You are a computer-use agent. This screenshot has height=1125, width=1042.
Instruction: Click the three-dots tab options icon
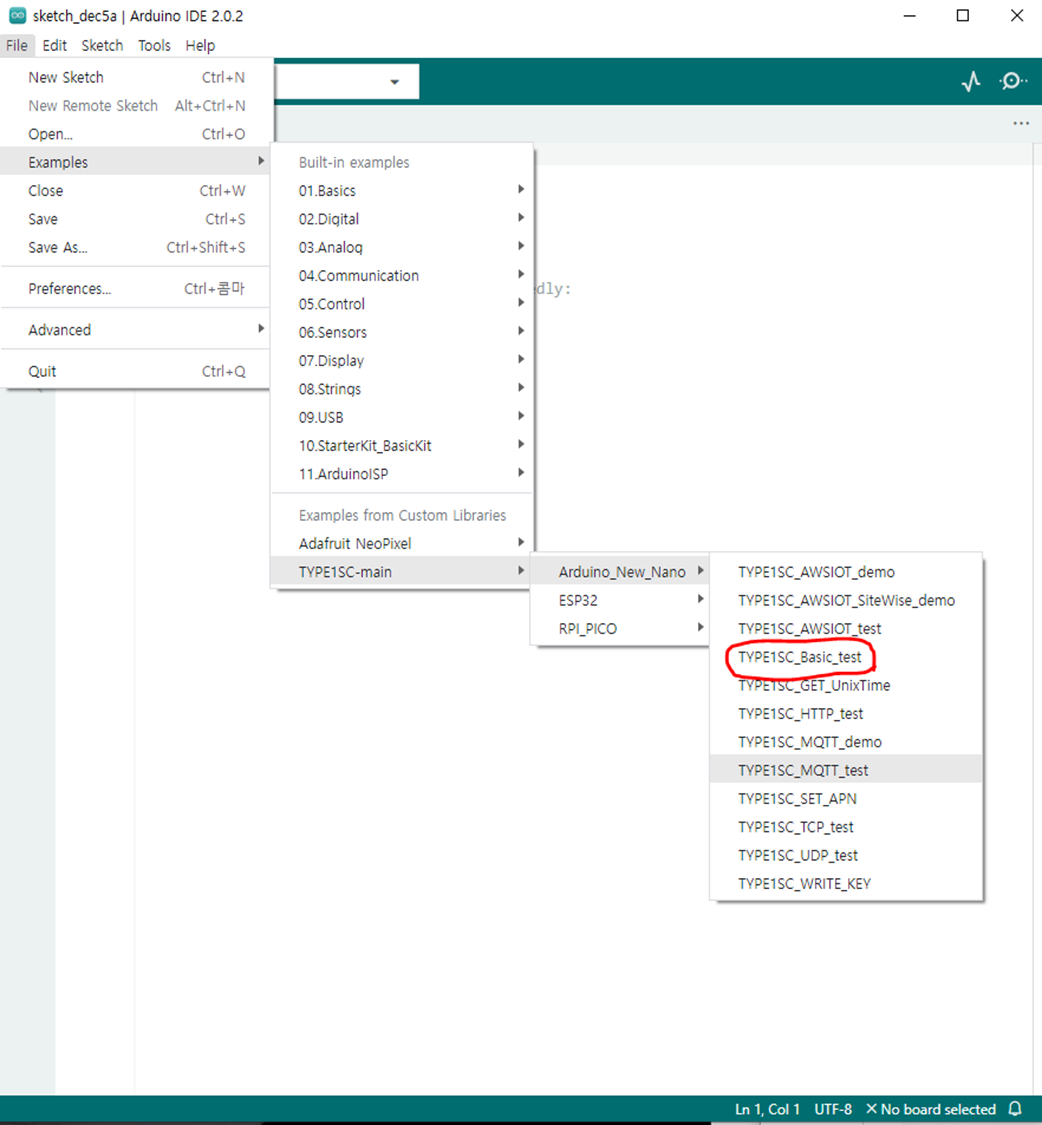(1020, 123)
